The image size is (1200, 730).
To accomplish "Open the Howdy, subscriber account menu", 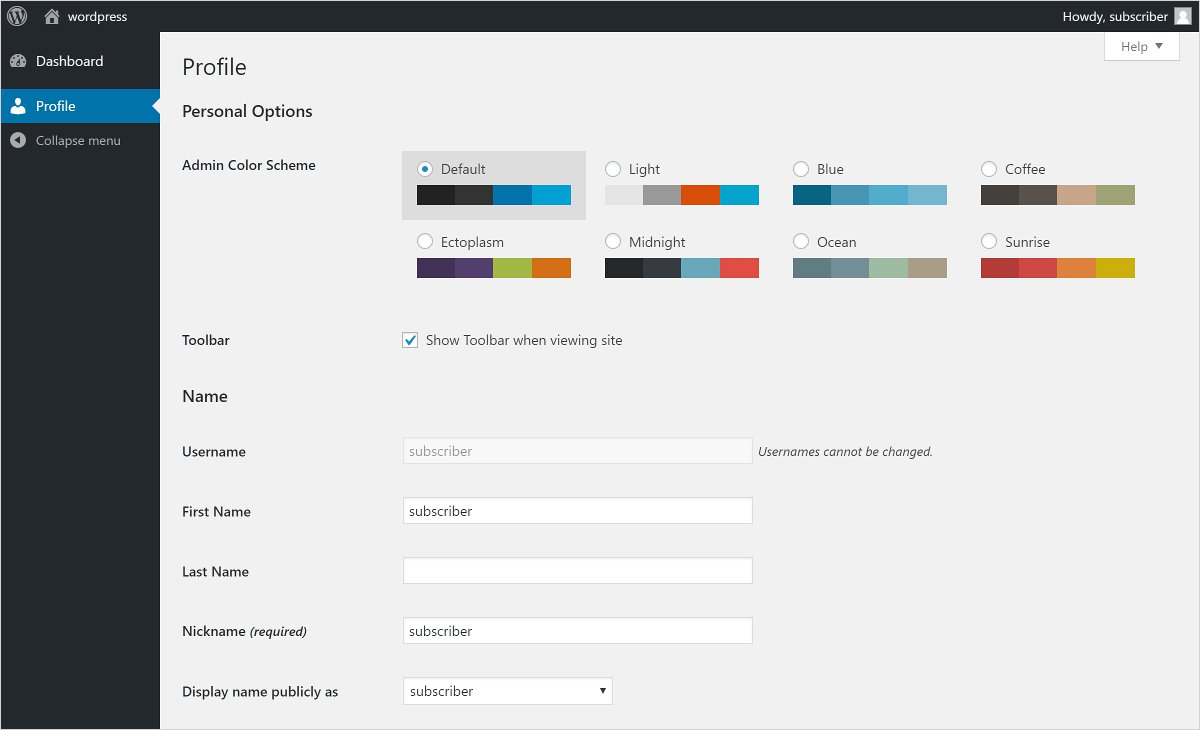I will [1114, 16].
